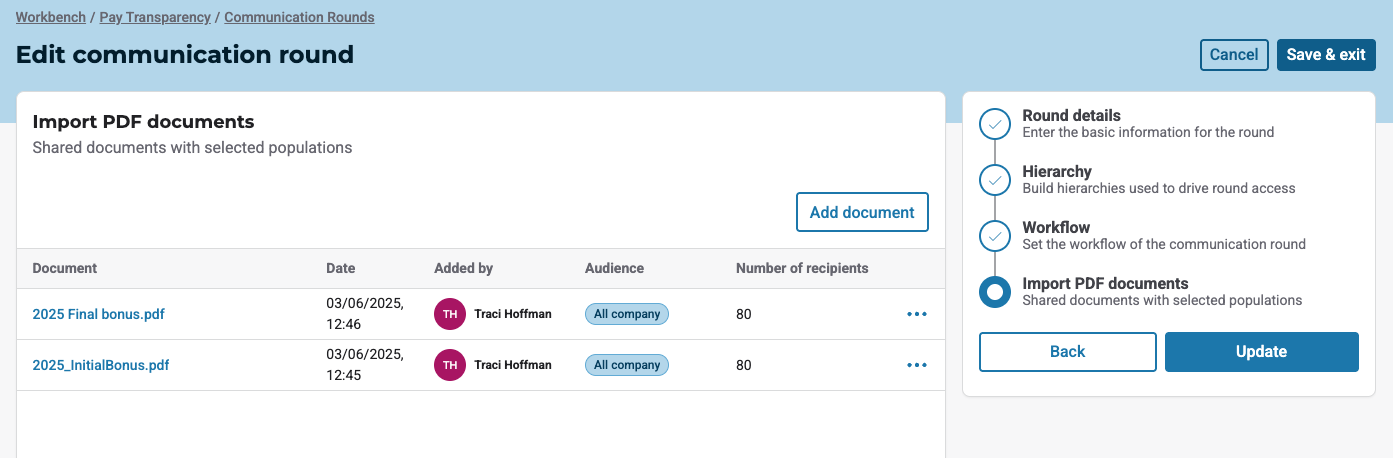Go to Workbench breadcrumb
Screen dimensions: 1393x458
click(50, 17)
